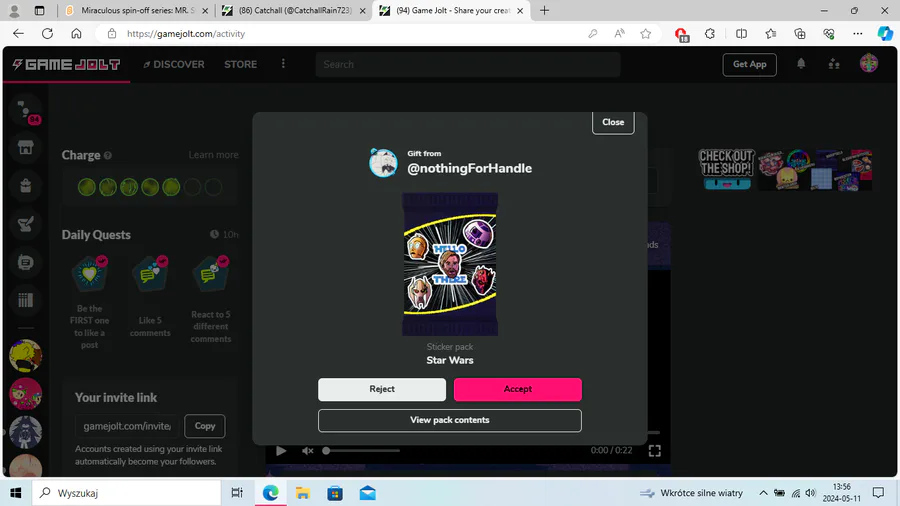Focus the Game Jolt search field
The width and height of the screenshot is (900, 506).
point(468,64)
